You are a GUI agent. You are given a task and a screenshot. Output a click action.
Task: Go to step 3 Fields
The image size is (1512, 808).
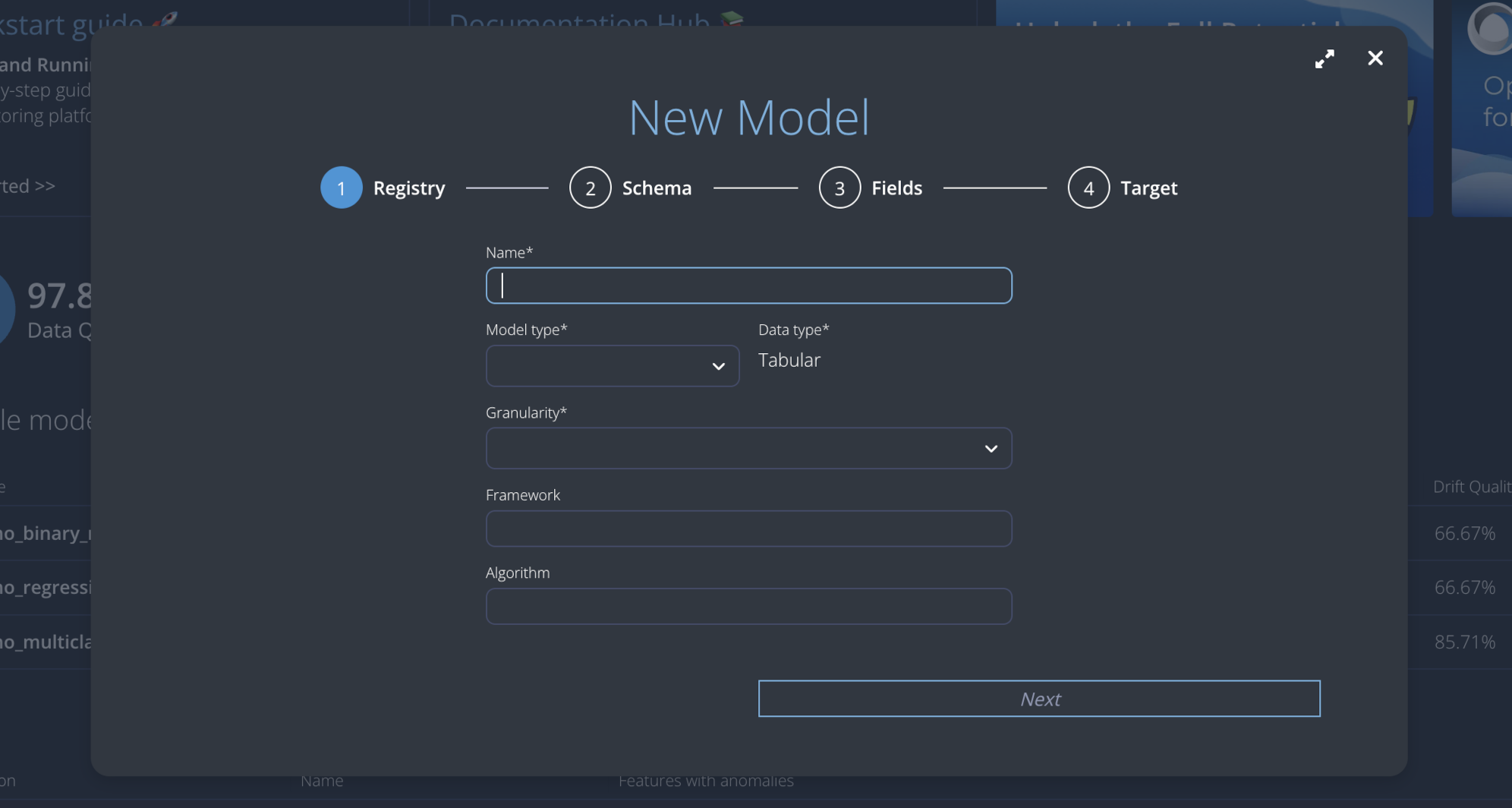pyautogui.click(x=871, y=188)
